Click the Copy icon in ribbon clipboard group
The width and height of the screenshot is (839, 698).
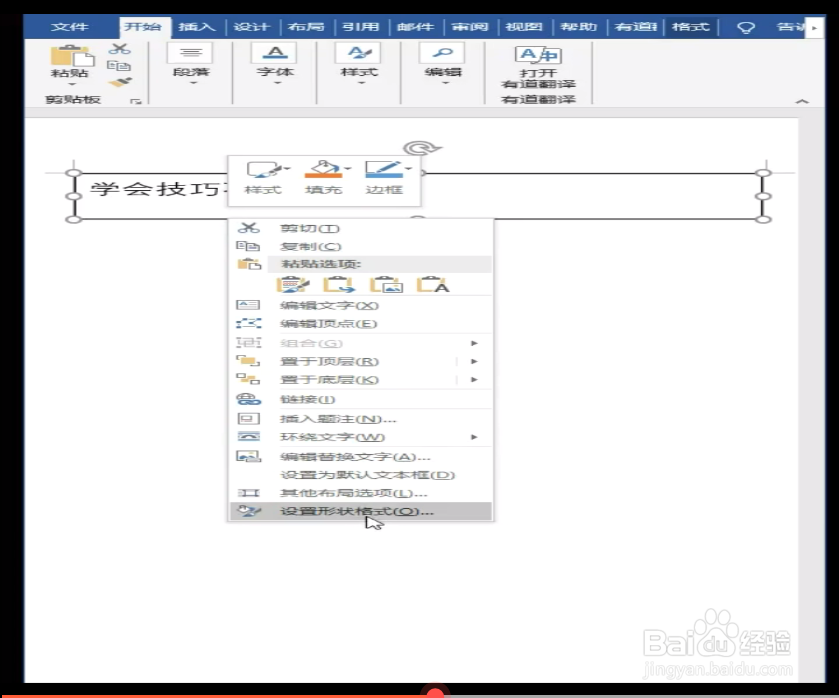pos(119,66)
